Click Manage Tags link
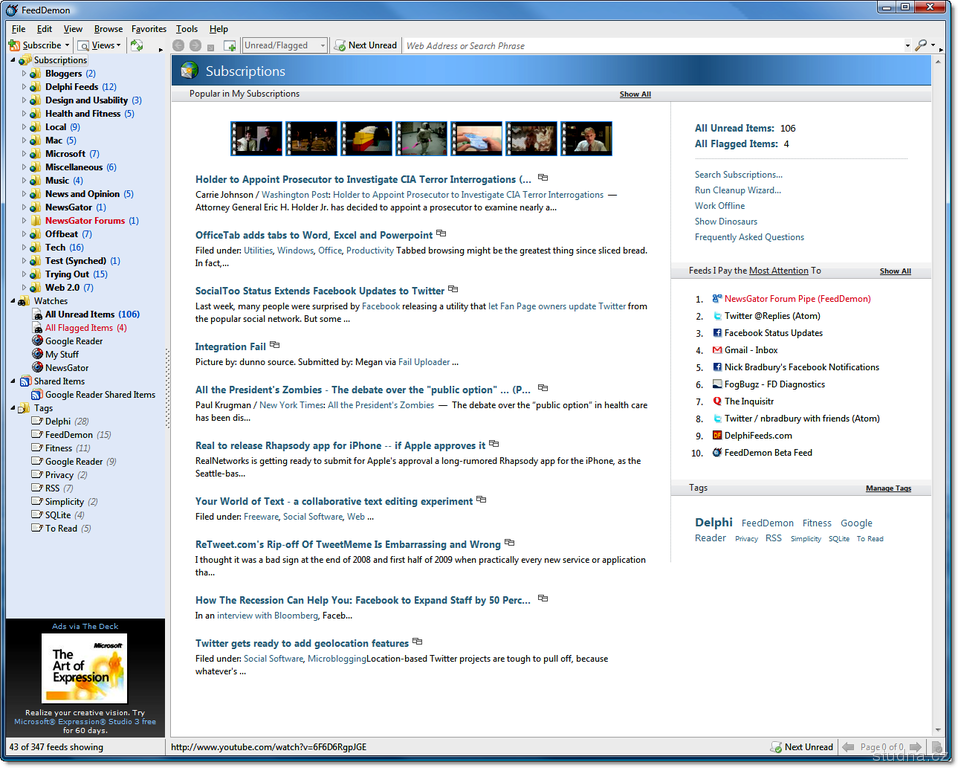This screenshot has height=768, width=958. click(x=888, y=488)
